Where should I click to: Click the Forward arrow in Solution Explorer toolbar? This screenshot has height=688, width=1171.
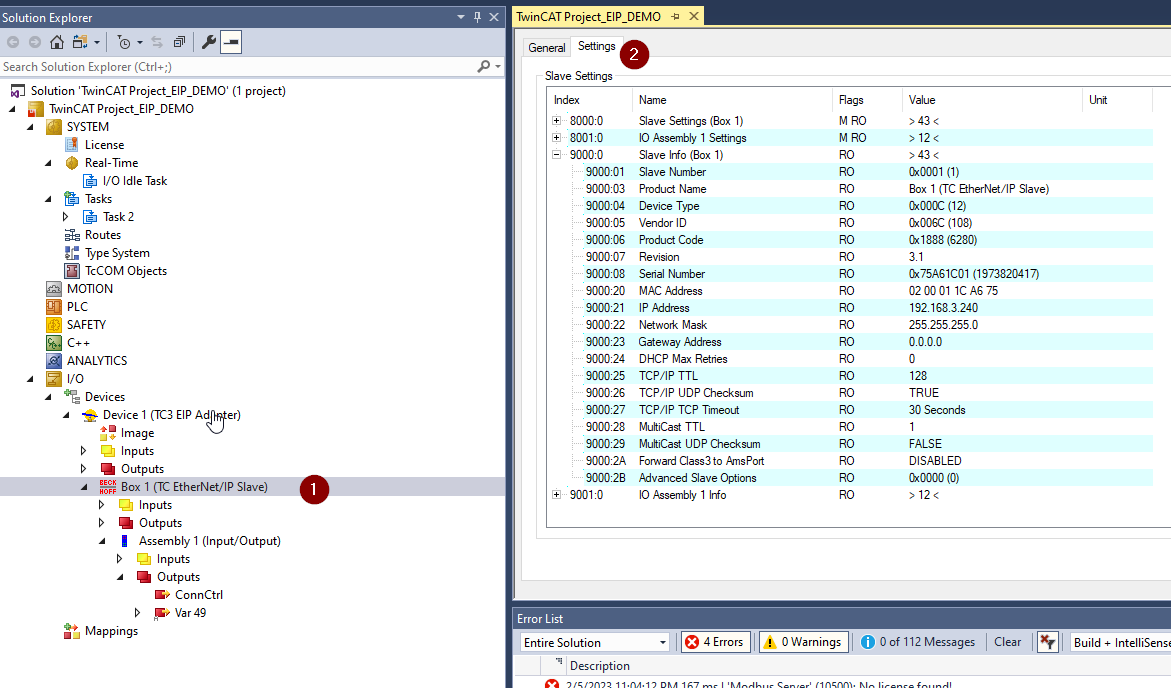click(34, 43)
